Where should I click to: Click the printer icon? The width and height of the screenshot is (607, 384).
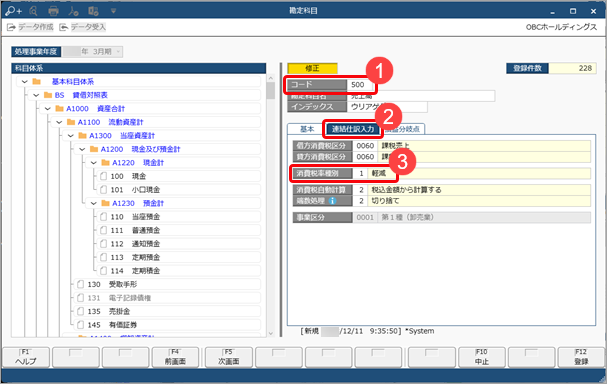click(x=53, y=11)
